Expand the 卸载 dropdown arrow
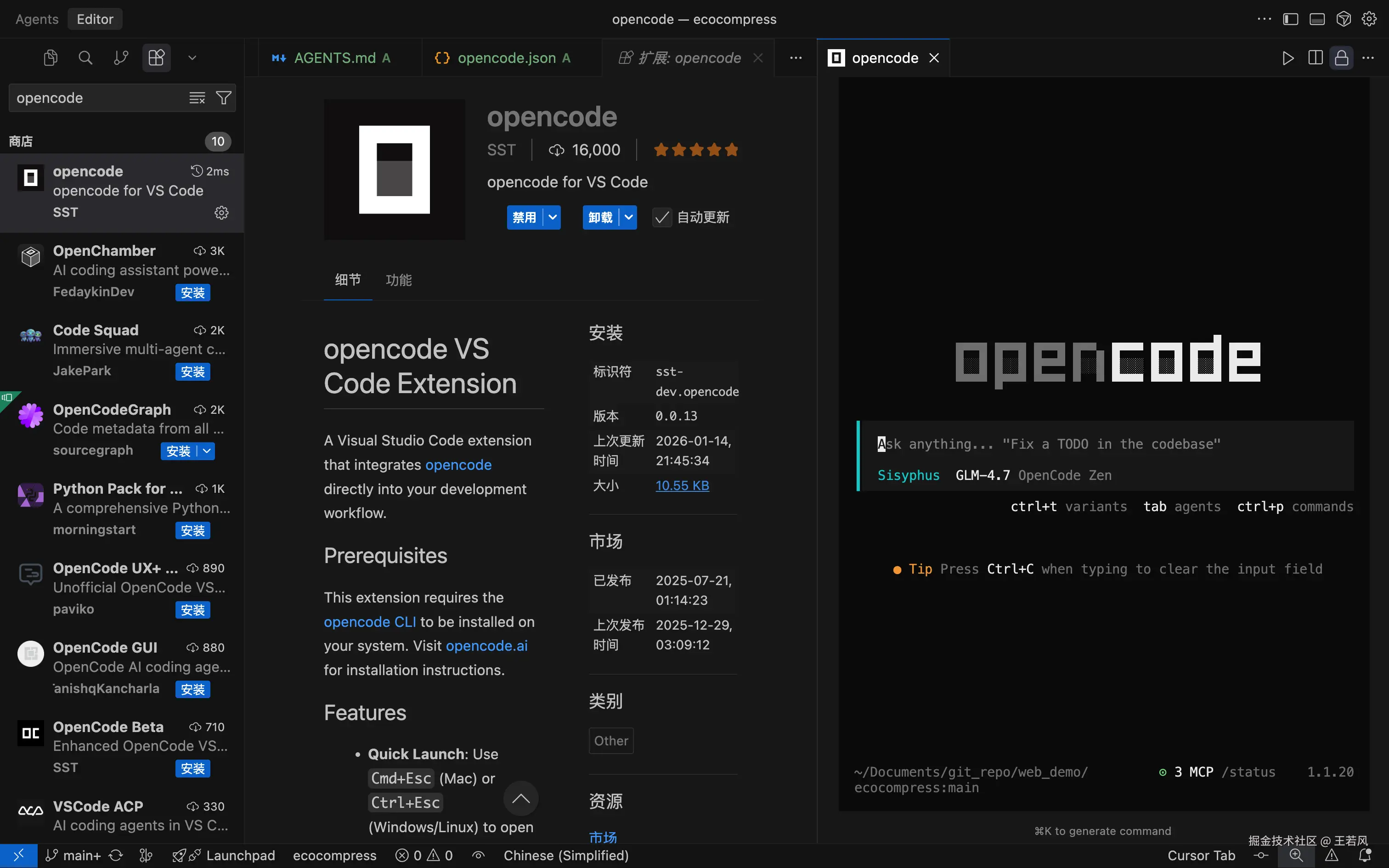This screenshot has width=1389, height=868. pos(629,218)
